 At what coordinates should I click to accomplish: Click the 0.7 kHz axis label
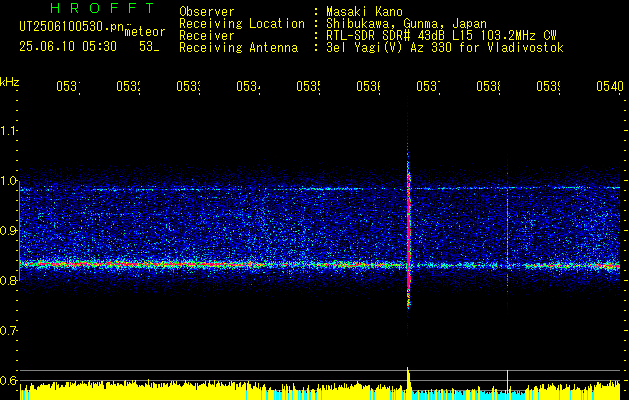pyautogui.click(x=8, y=331)
